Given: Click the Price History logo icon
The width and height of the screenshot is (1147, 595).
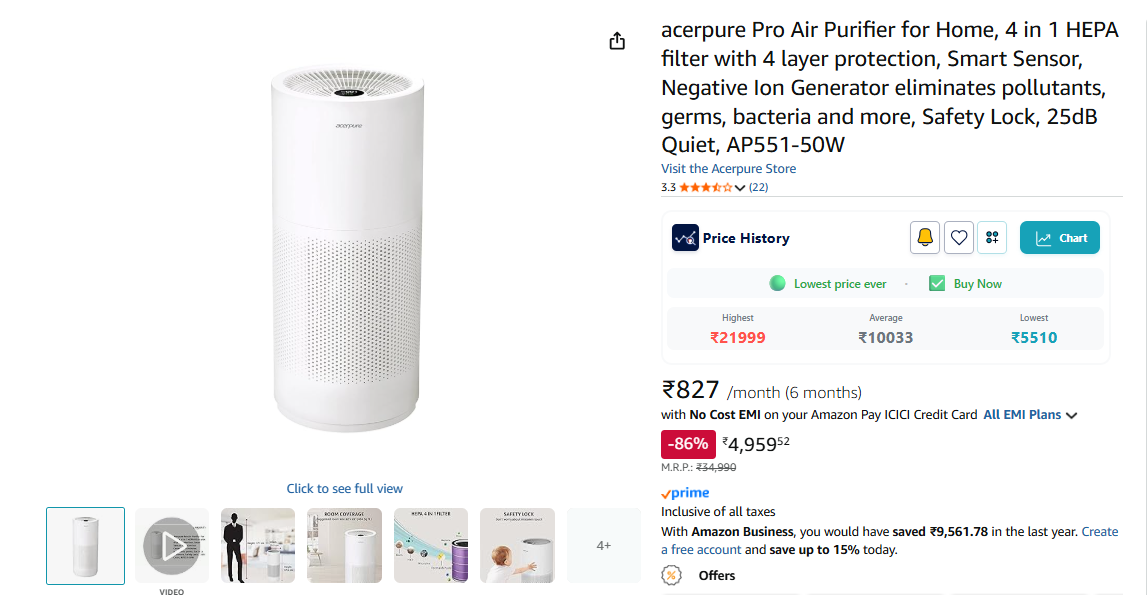Looking at the screenshot, I should click(x=685, y=238).
